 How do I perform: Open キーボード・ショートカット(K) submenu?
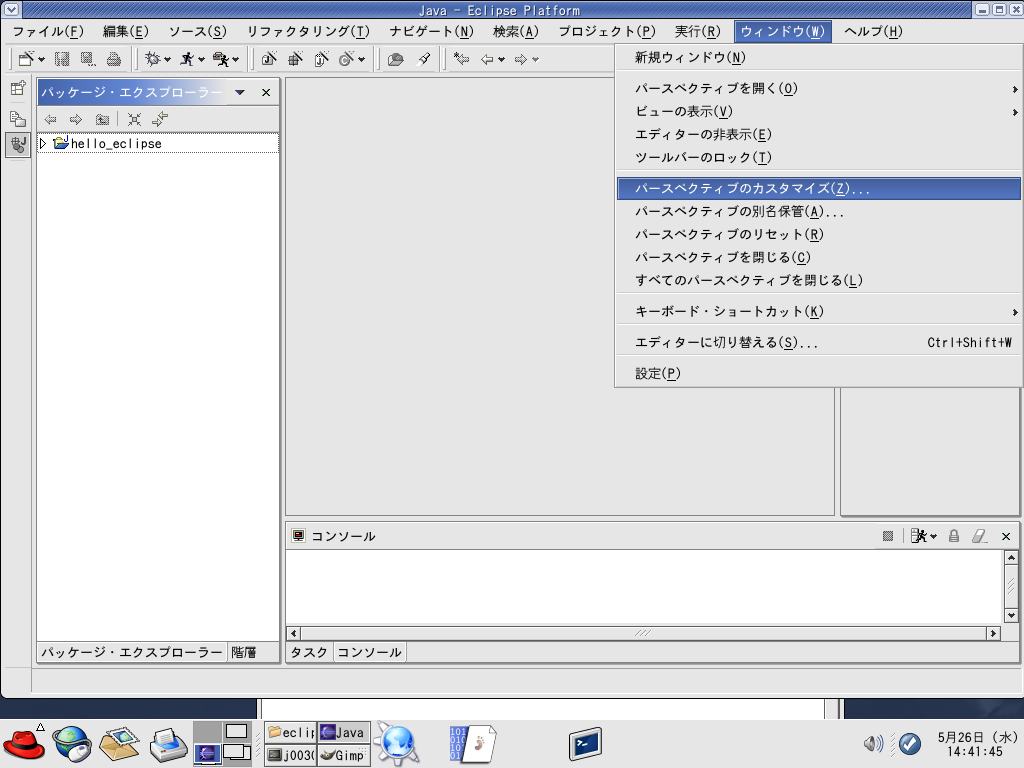pyautogui.click(x=818, y=312)
